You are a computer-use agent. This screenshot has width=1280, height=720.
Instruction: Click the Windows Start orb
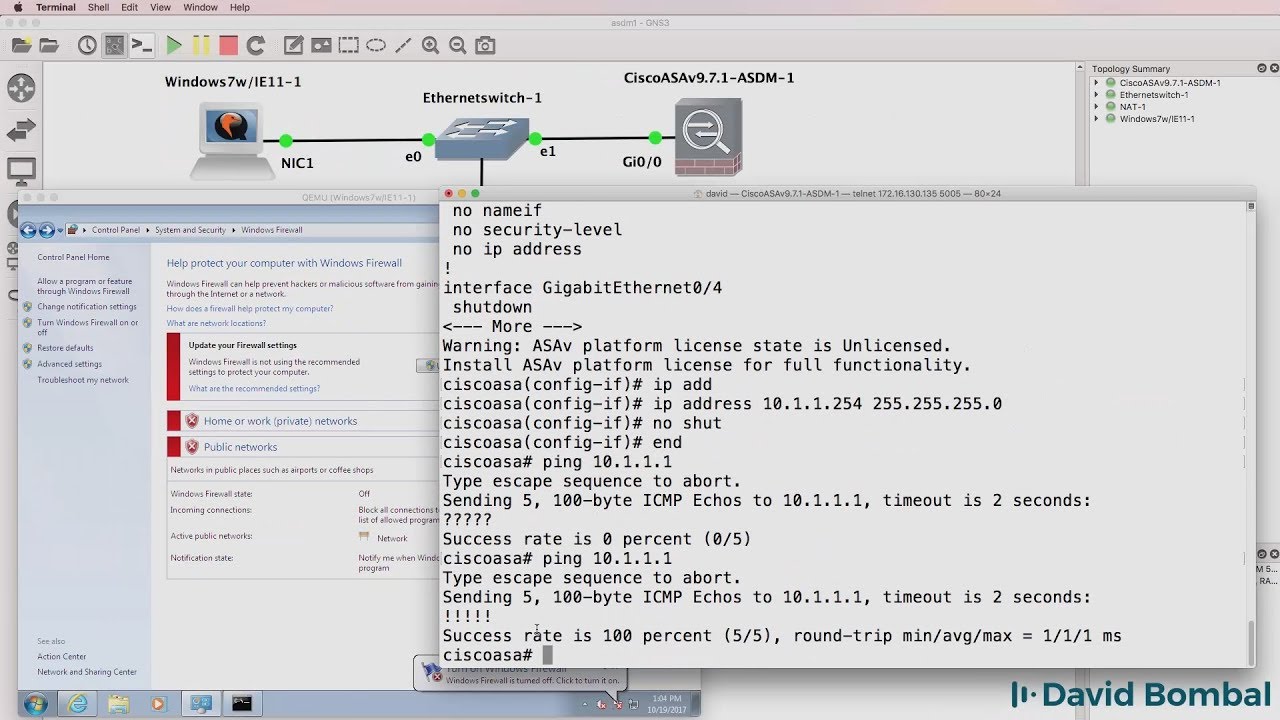35,704
